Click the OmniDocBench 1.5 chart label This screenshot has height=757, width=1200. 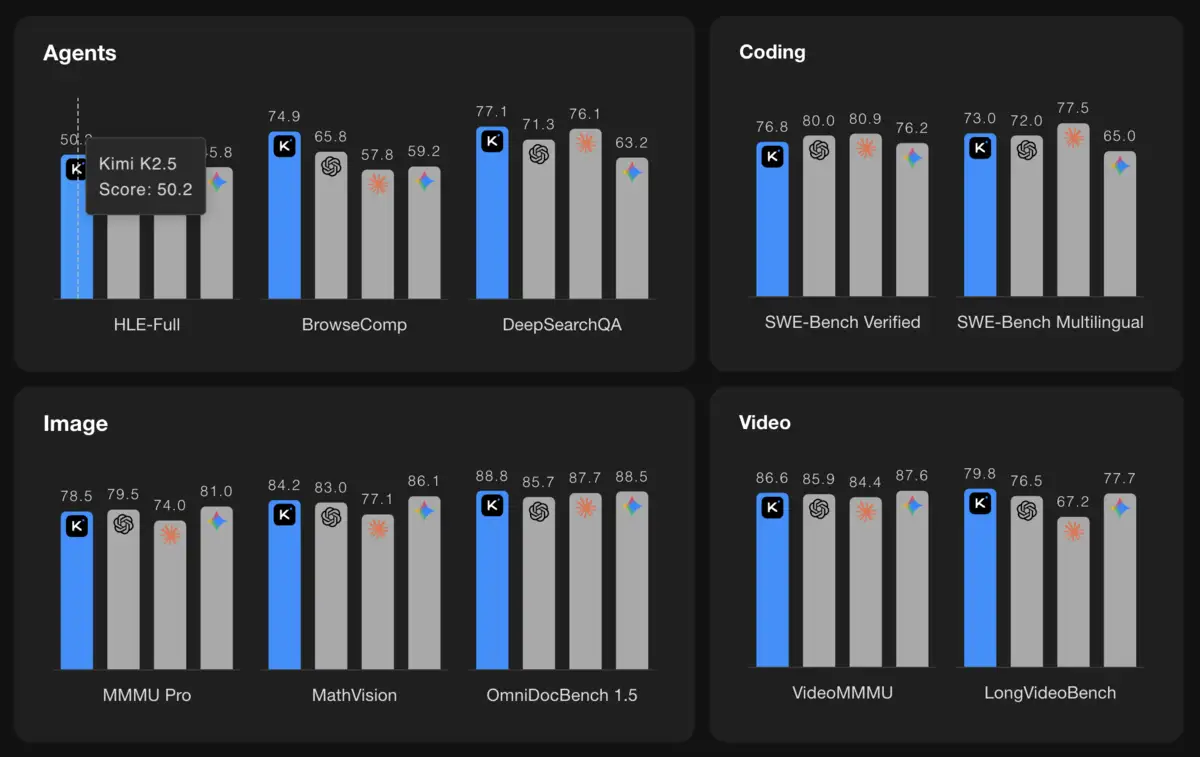tap(562, 695)
